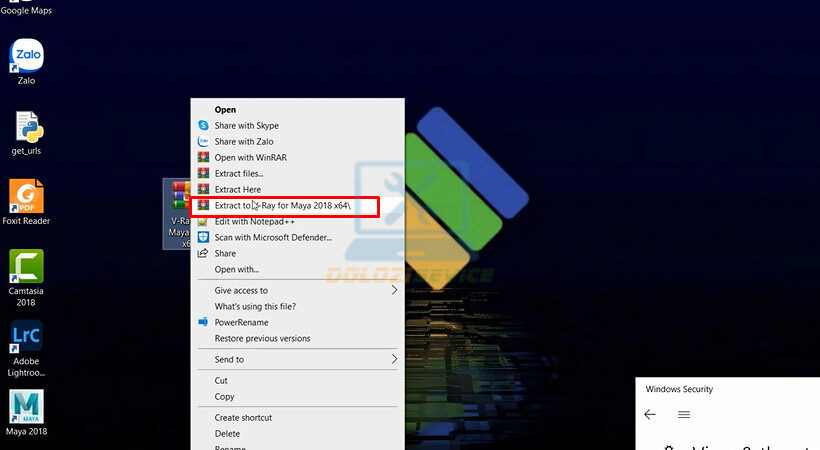Choose PowerRename in the context menu
Image resolution: width=820 pixels, height=450 pixels.
[x=241, y=322]
